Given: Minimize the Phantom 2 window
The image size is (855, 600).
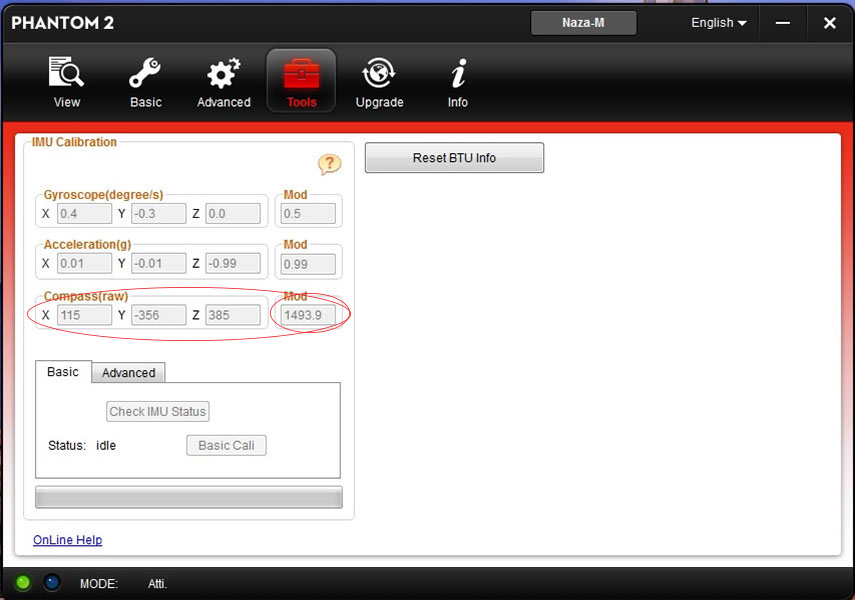Looking at the screenshot, I should click(782, 23).
